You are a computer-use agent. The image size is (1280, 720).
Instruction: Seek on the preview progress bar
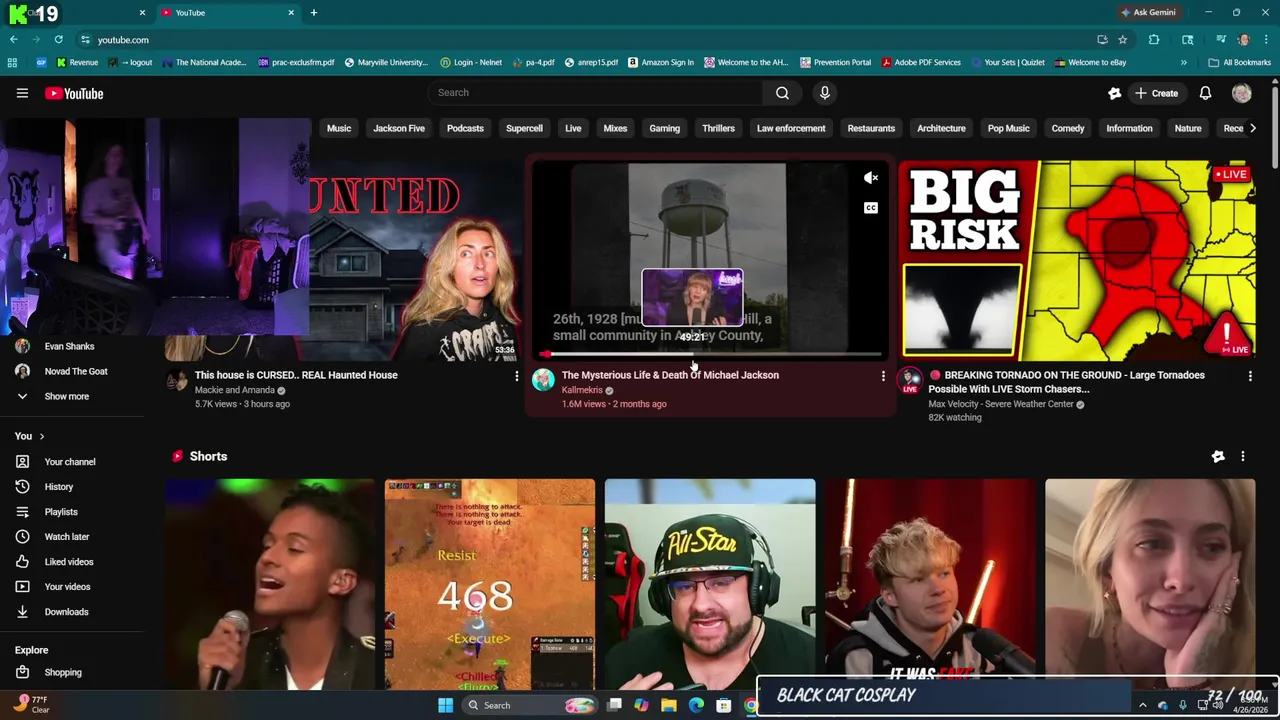(x=711, y=354)
